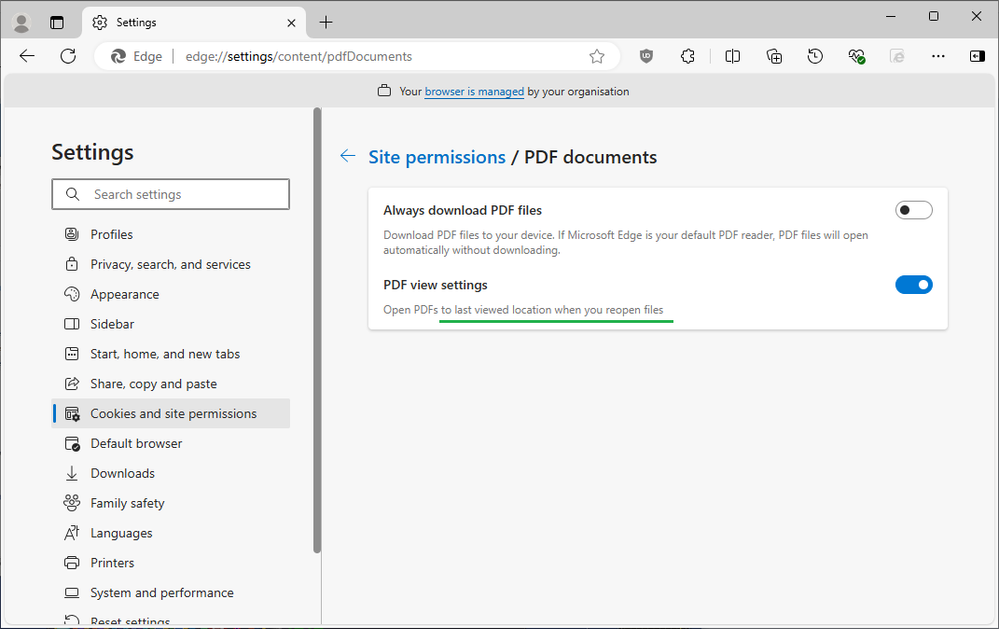Go back to Site permissions link
This screenshot has width=999, height=629.
pos(437,157)
